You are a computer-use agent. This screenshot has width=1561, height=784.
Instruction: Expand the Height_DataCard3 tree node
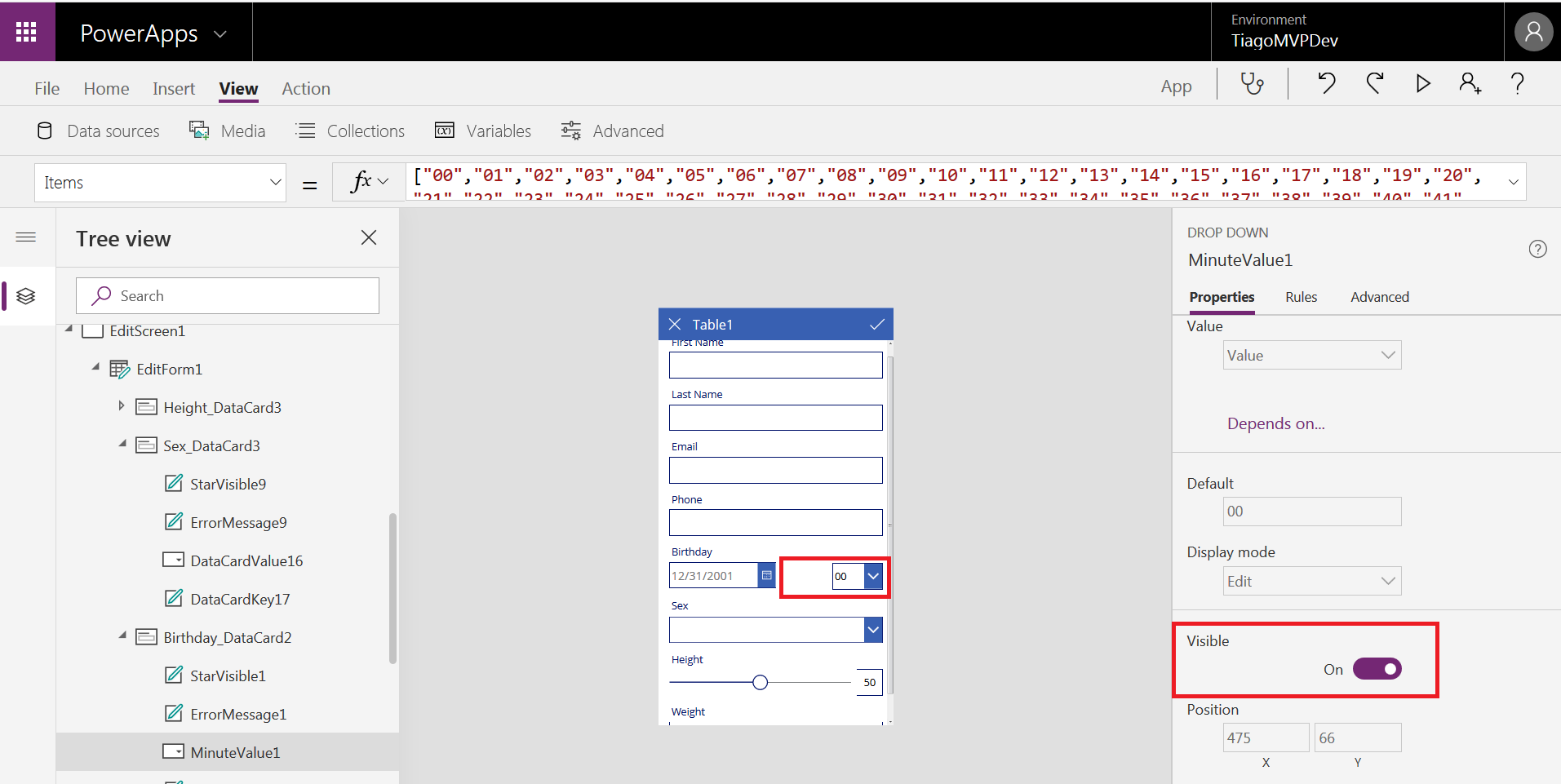coord(122,406)
